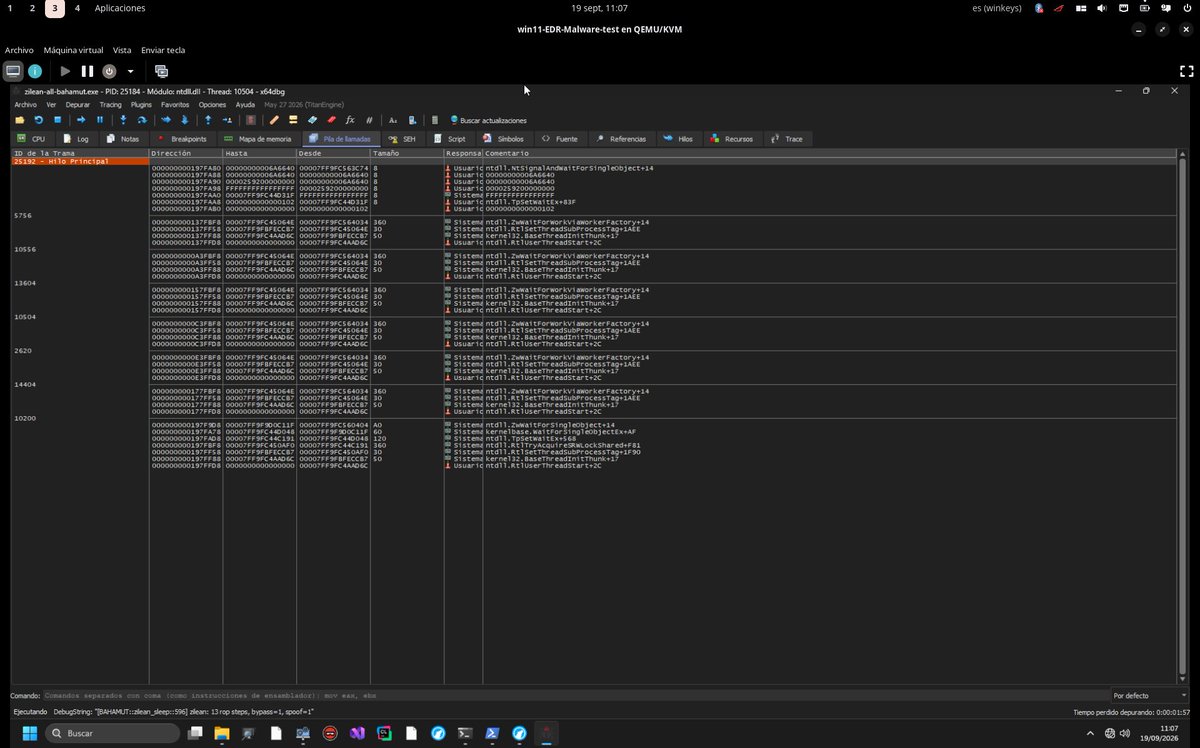Image resolution: width=1200 pixels, height=748 pixels.
Task: Open the Depurar menu
Action: coord(77,104)
